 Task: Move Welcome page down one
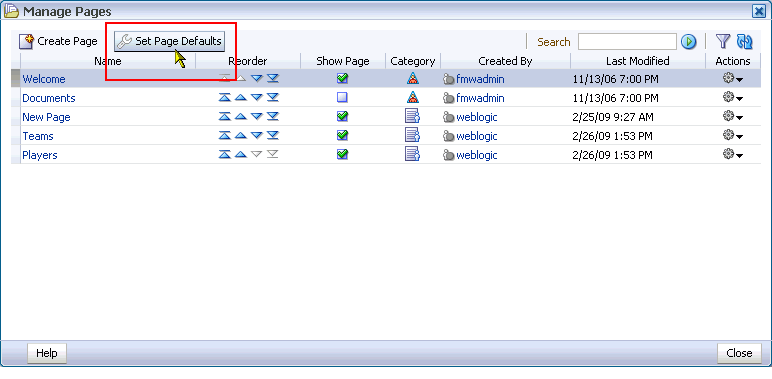pyautogui.click(x=257, y=78)
